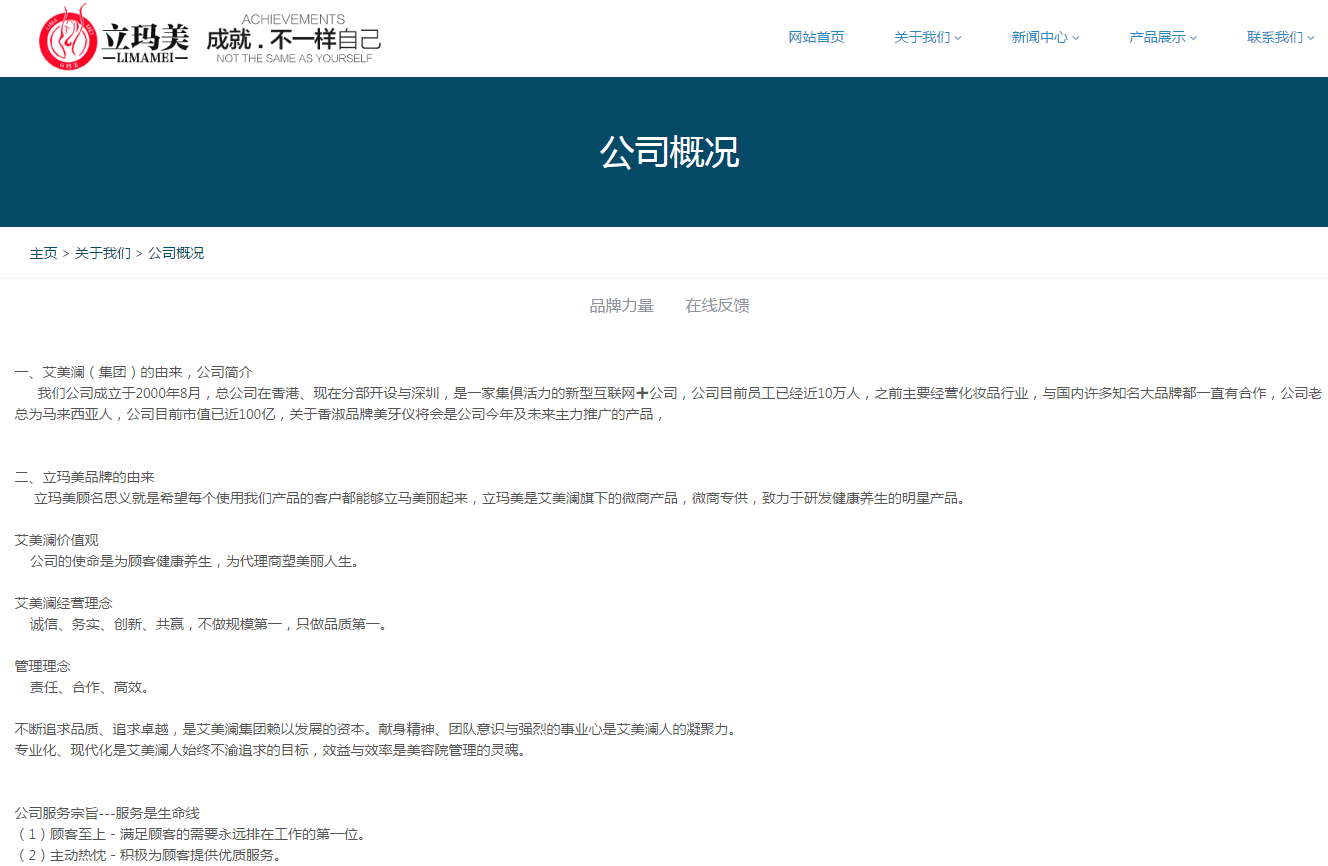The height and width of the screenshot is (866, 1328).
Task: Click 公司概况 in the breadcrumb trail
Action: [176, 253]
